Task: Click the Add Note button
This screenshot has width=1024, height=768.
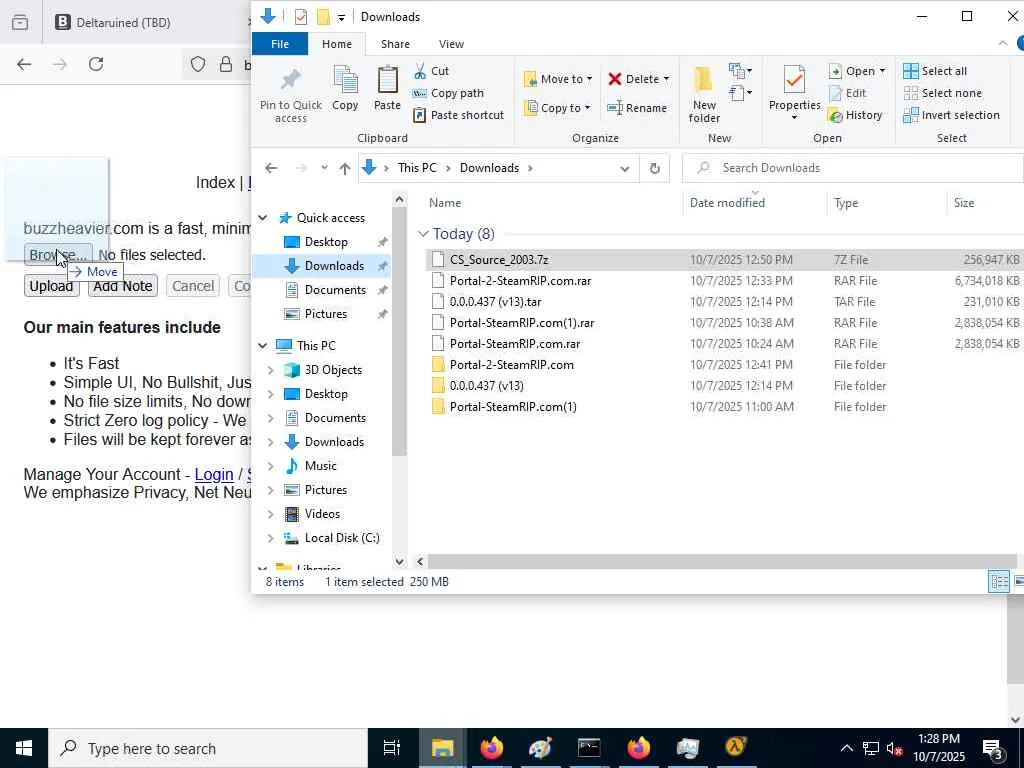Action: tap(123, 286)
